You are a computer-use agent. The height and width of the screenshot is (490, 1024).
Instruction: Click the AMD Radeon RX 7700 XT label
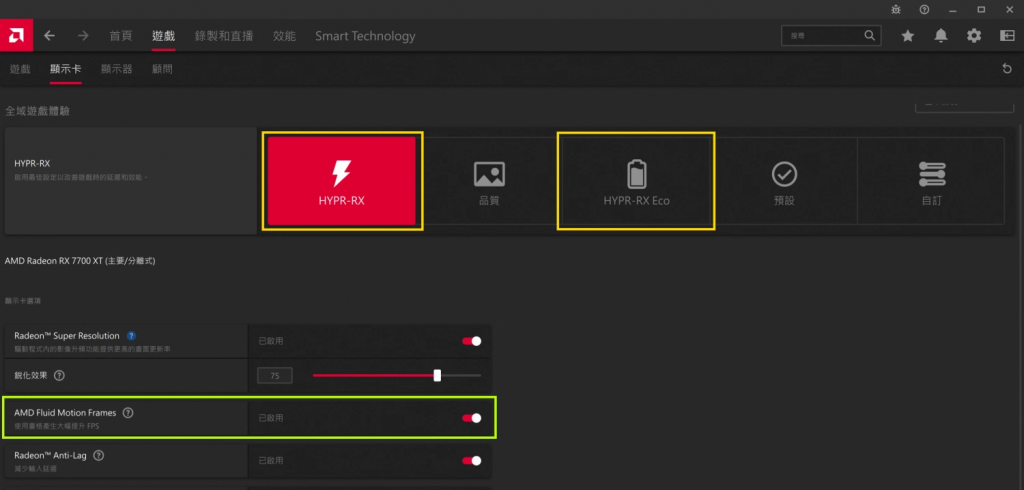80,261
